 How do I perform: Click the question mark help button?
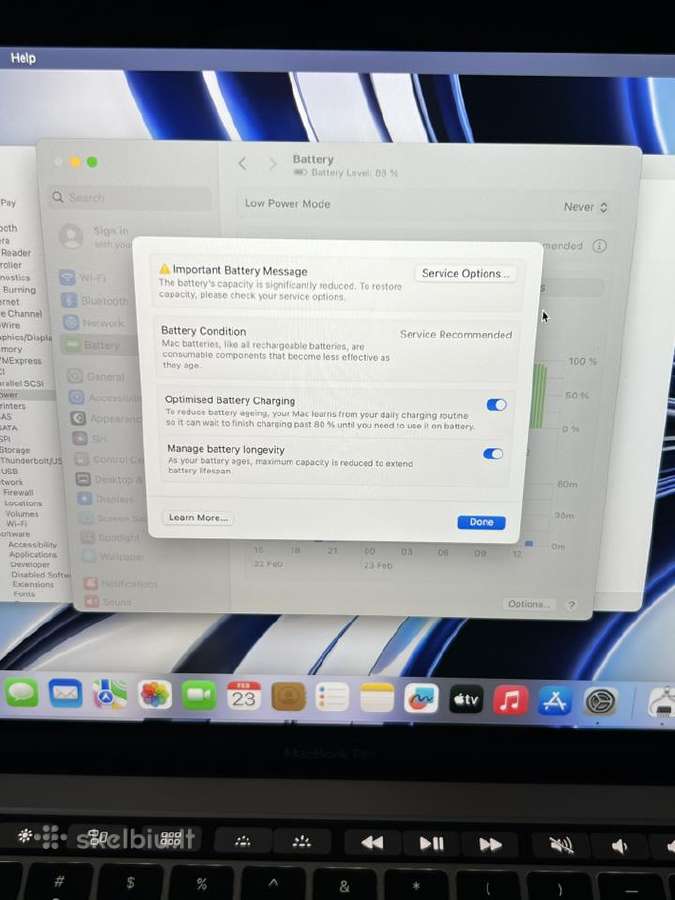click(571, 604)
